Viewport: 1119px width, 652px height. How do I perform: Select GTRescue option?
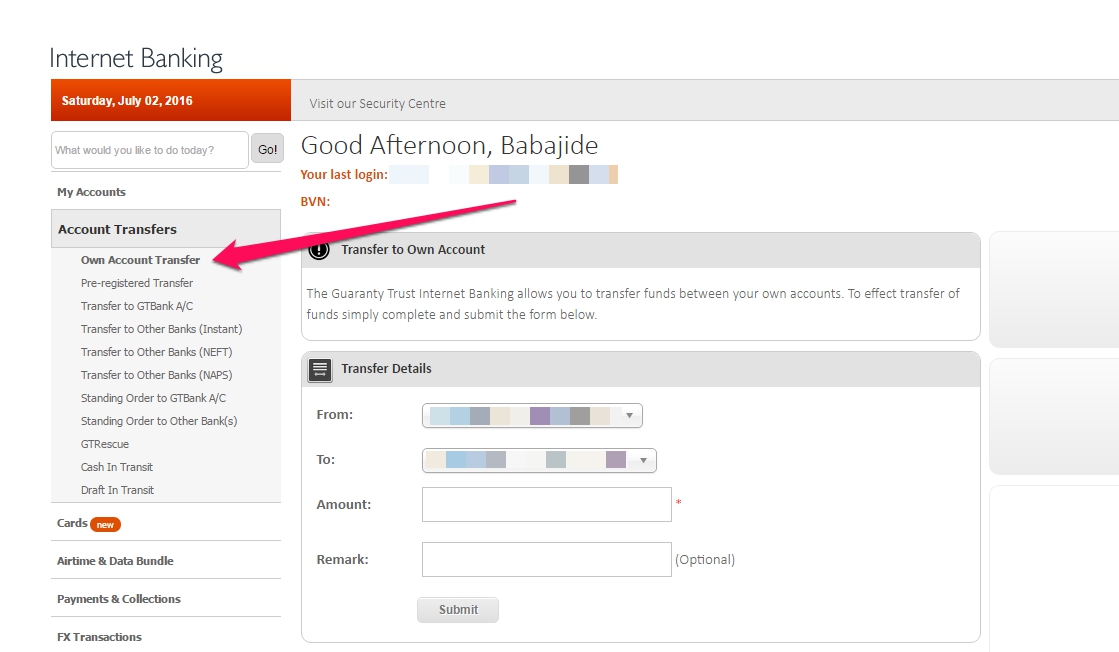click(x=105, y=444)
